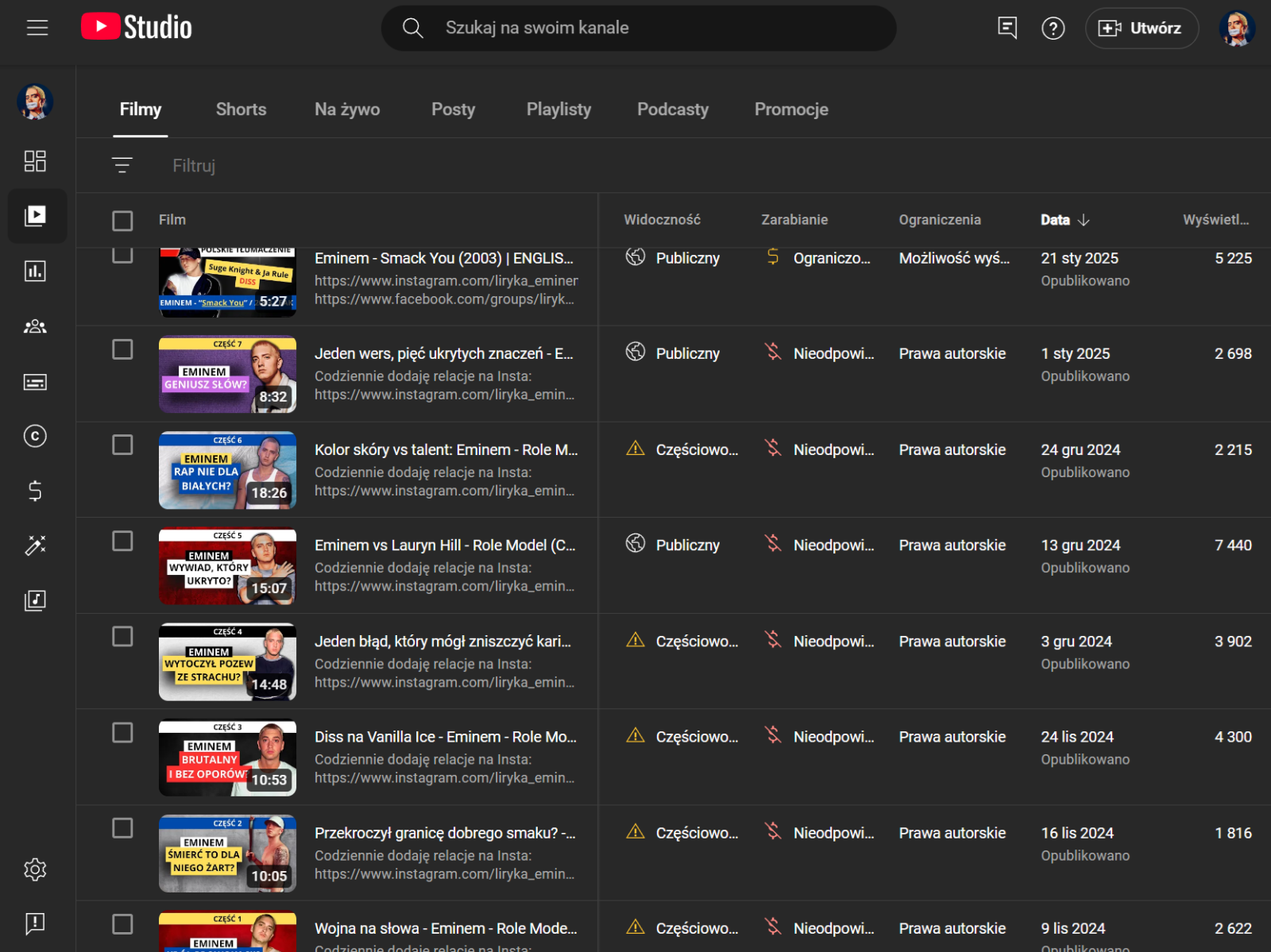1271x952 pixels.
Task: Switch to the Shorts tab
Action: pos(241,110)
